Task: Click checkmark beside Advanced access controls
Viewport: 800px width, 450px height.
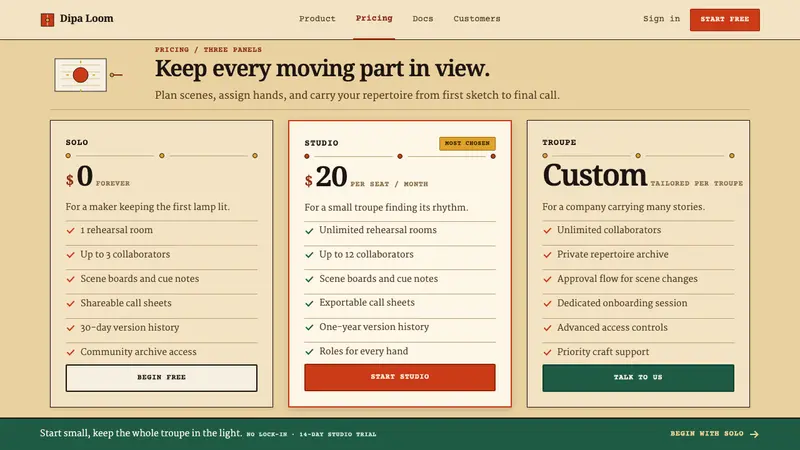Action: 547,328
